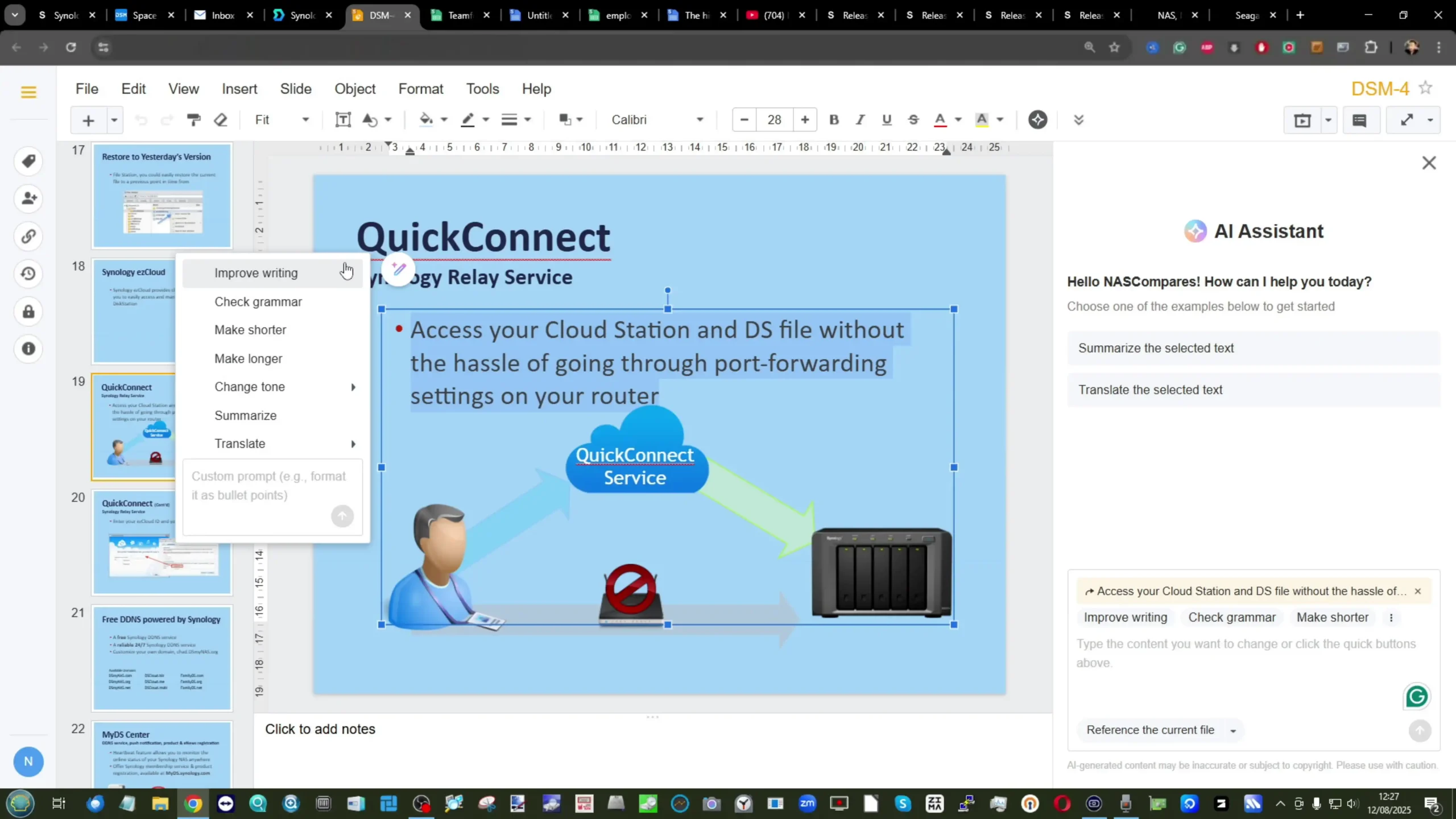Click the floating AI magic wand icon
The width and height of the screenshot is (1456, 819).
click(399, 269)
